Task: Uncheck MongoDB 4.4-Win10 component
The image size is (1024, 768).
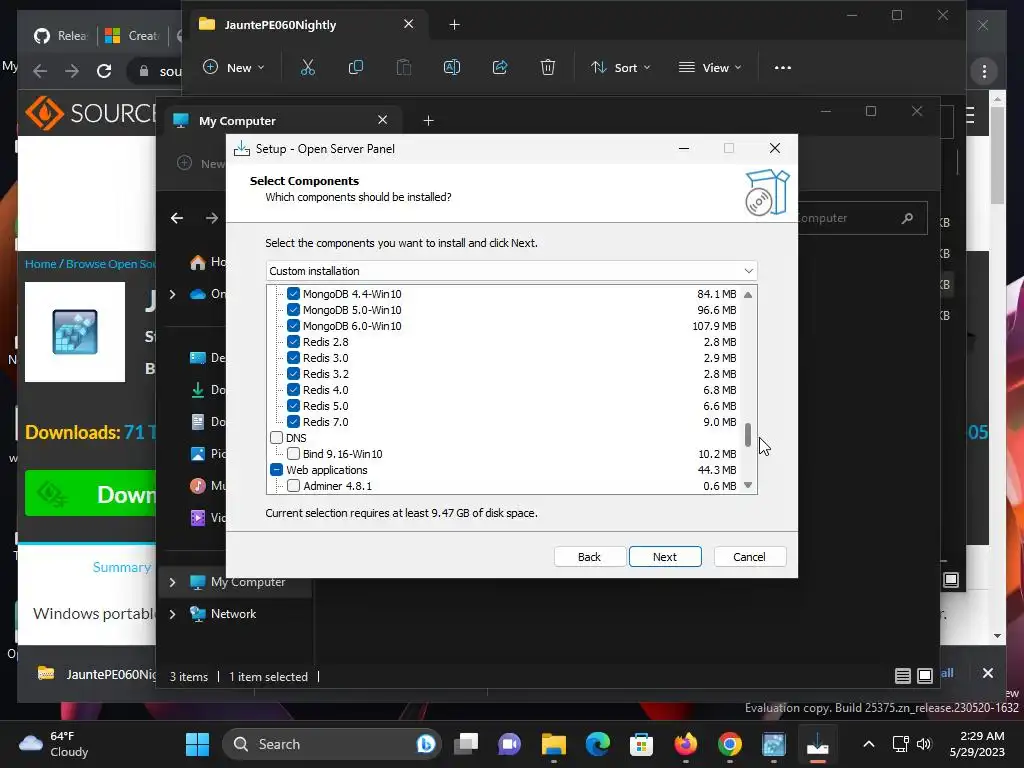Action: [x=293, y=294]
